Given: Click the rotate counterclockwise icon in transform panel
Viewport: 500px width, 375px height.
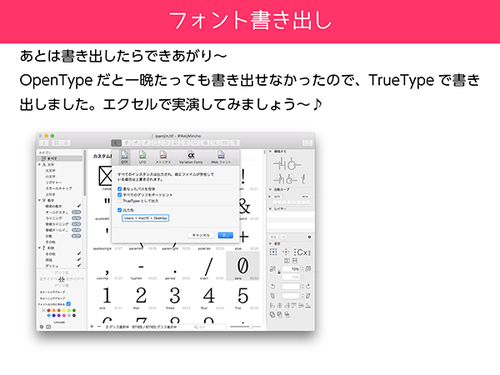Looking at the screenshot, I should point(273,286).
